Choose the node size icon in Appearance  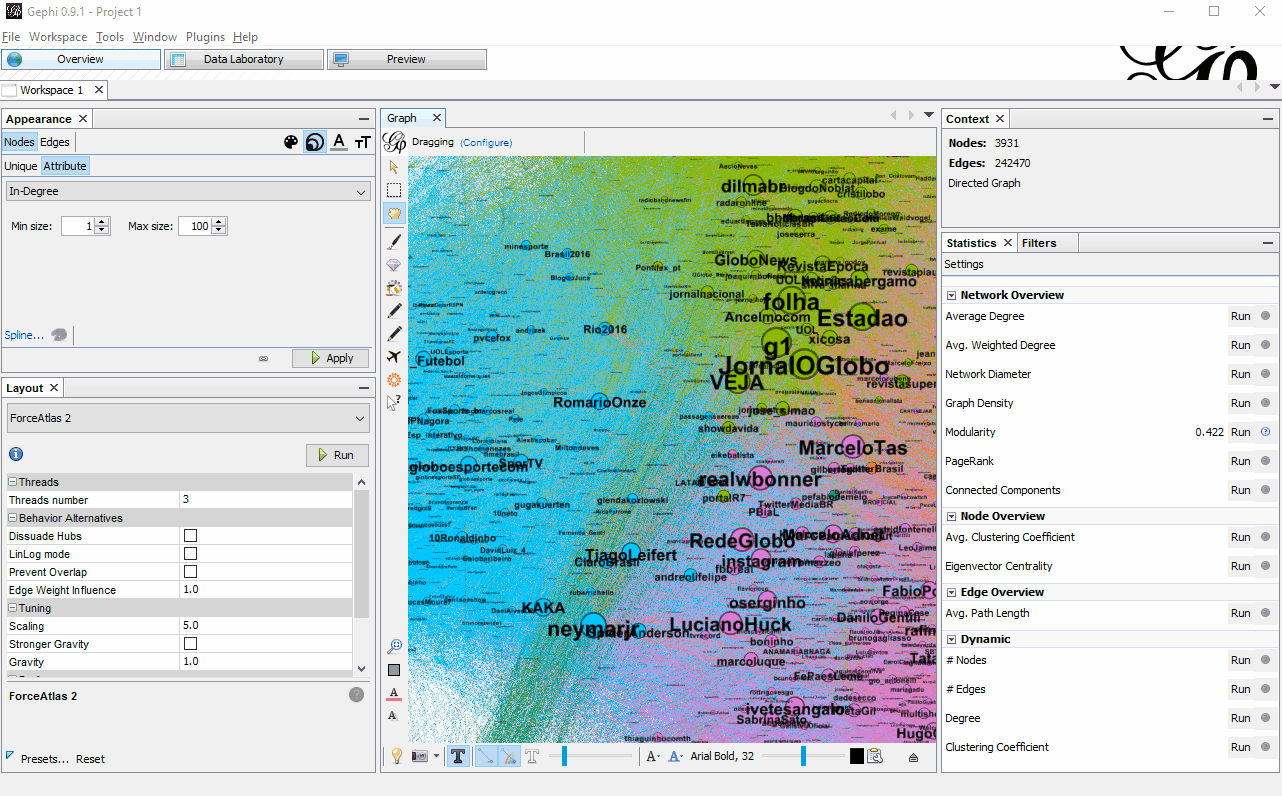point(315,142)
